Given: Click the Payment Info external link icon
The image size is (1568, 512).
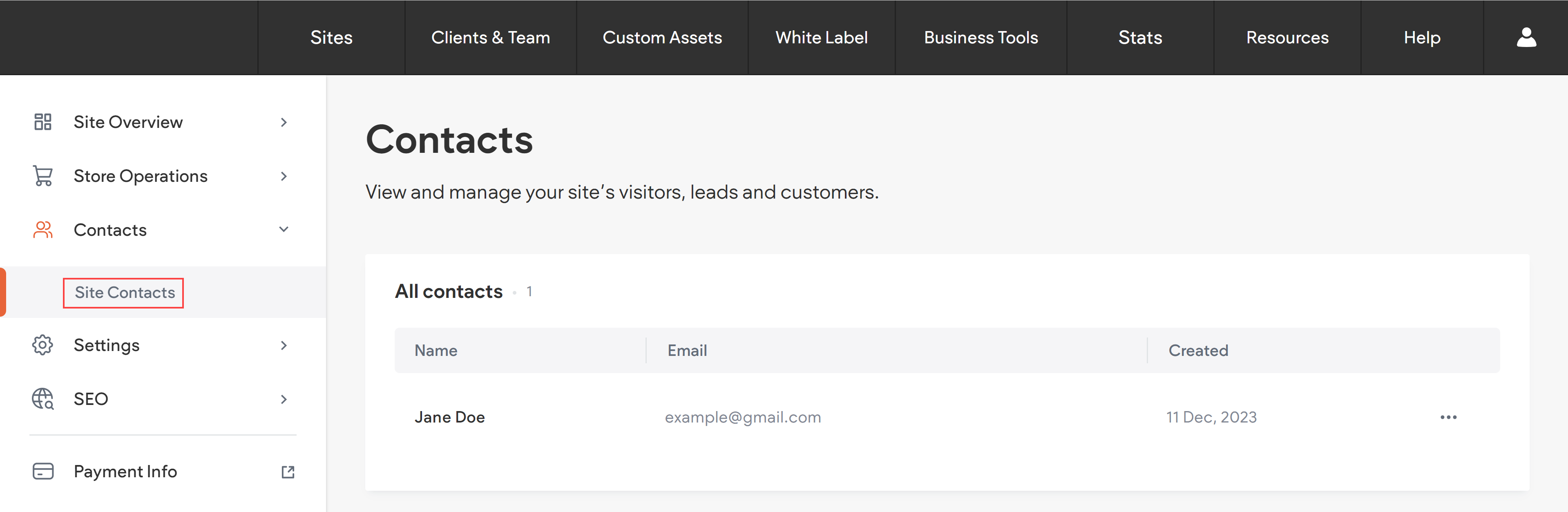Looking at the screenshot, I should click(288, 472).
